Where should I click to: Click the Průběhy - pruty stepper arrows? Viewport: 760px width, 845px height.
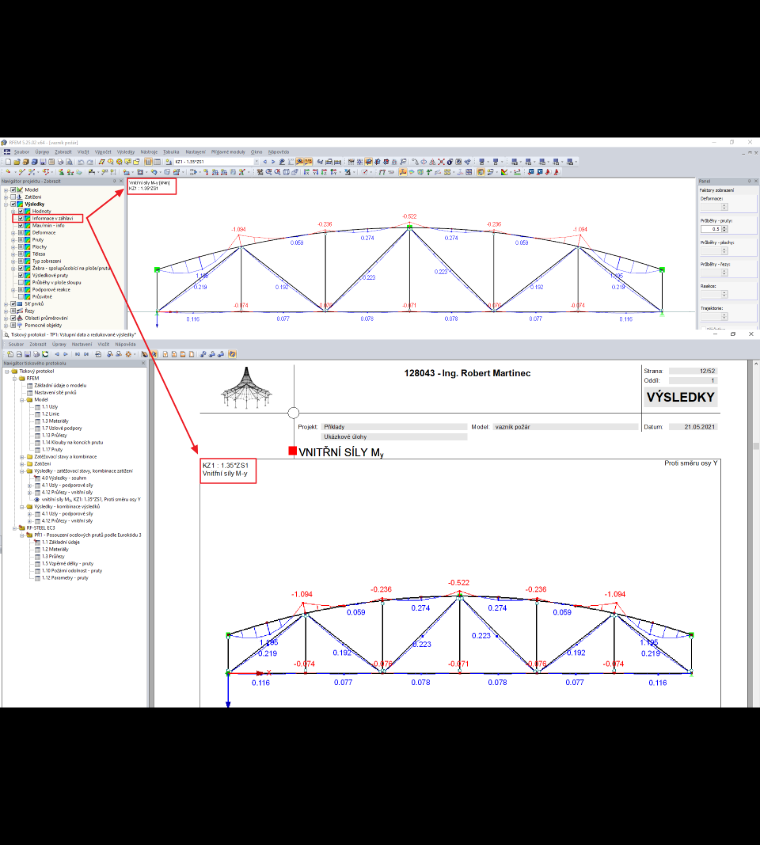tap(724, 229)
